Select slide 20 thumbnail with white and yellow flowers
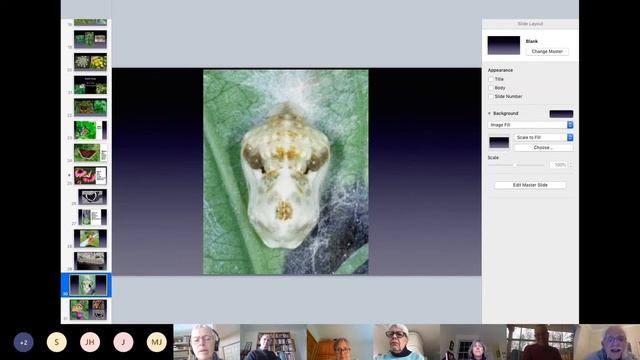Viewport: 640px width, 360px height. click(x=90, y=62)
